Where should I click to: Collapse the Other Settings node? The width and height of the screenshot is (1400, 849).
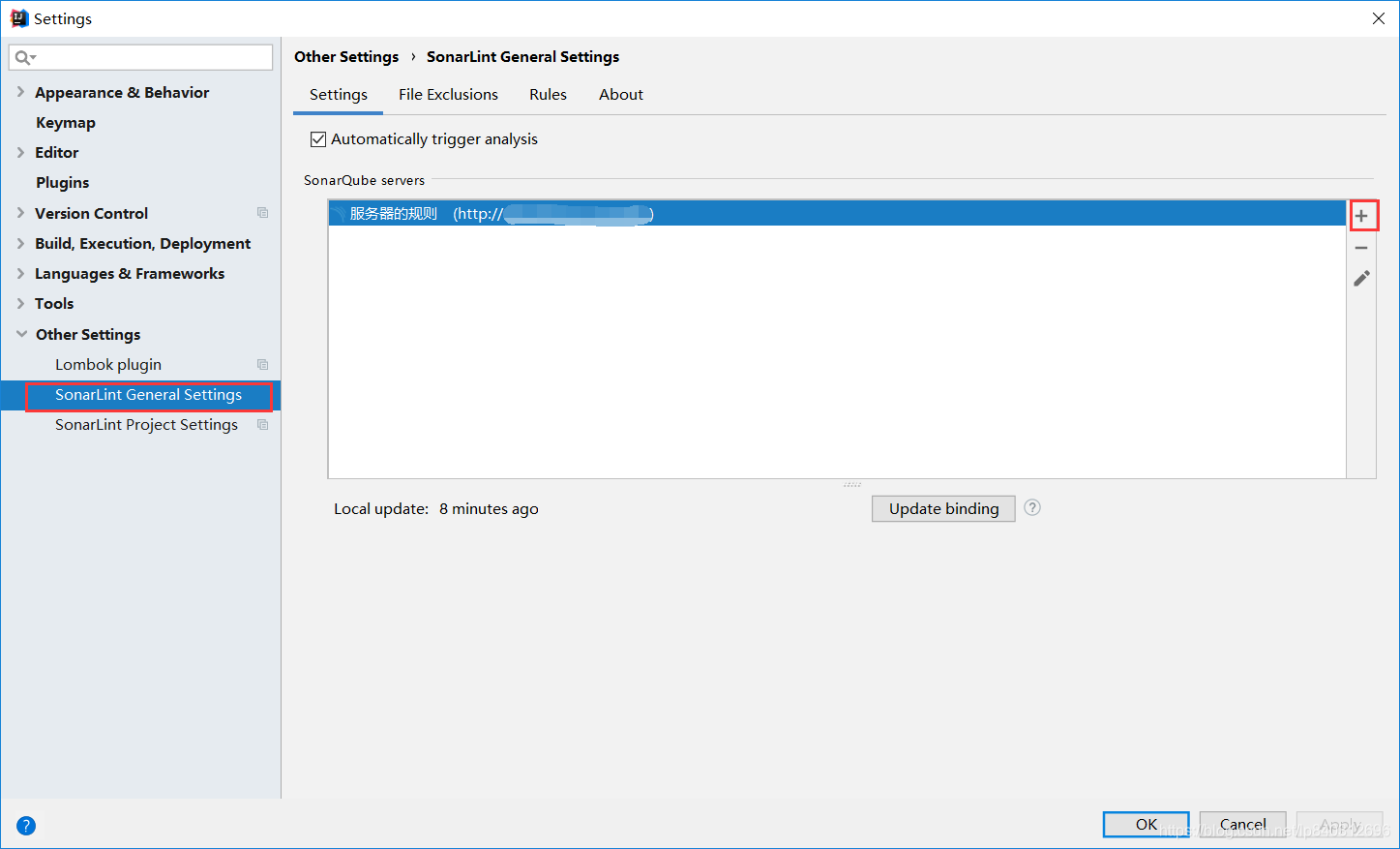pos(21,334)
